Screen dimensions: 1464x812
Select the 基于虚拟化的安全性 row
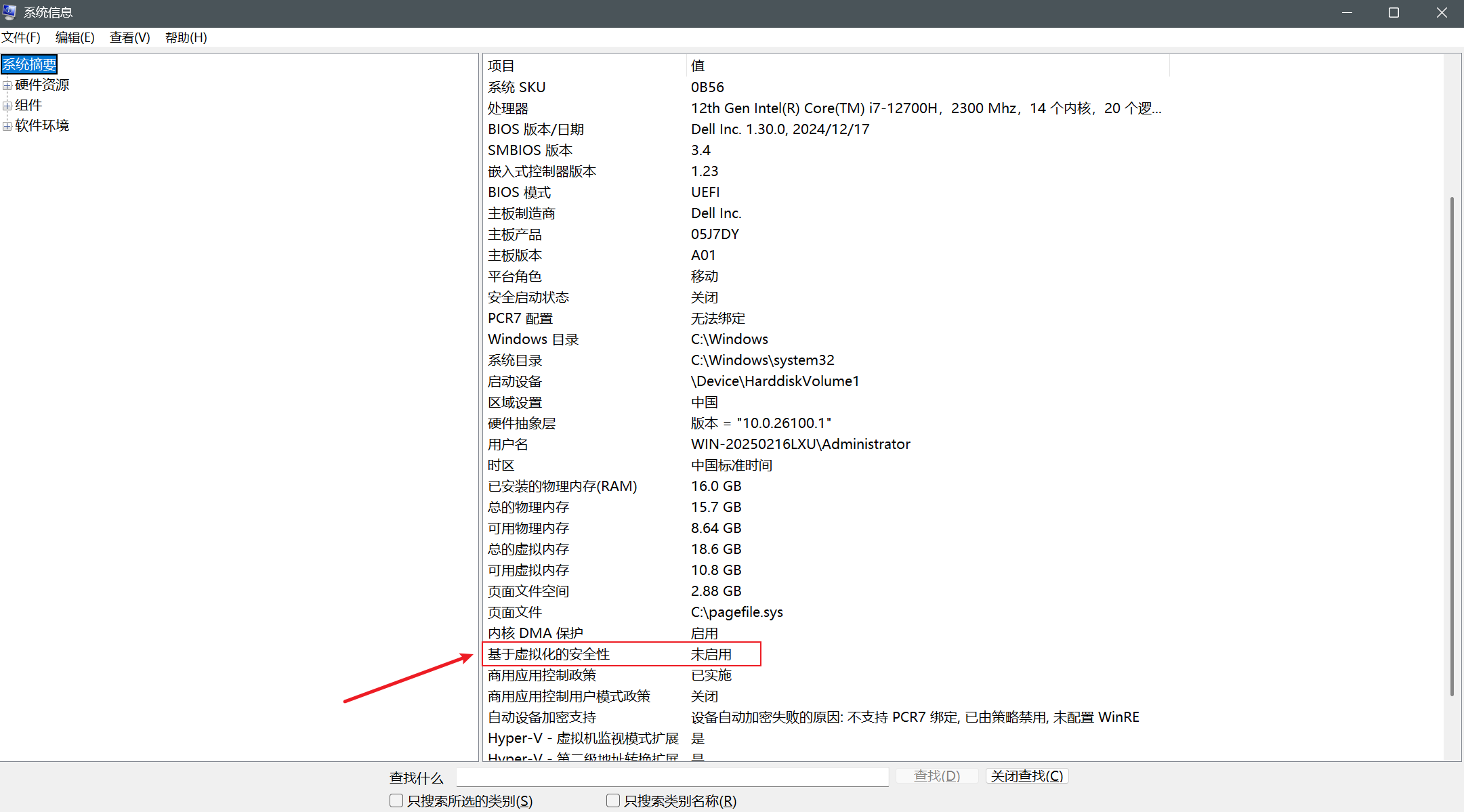click(549, 654)
